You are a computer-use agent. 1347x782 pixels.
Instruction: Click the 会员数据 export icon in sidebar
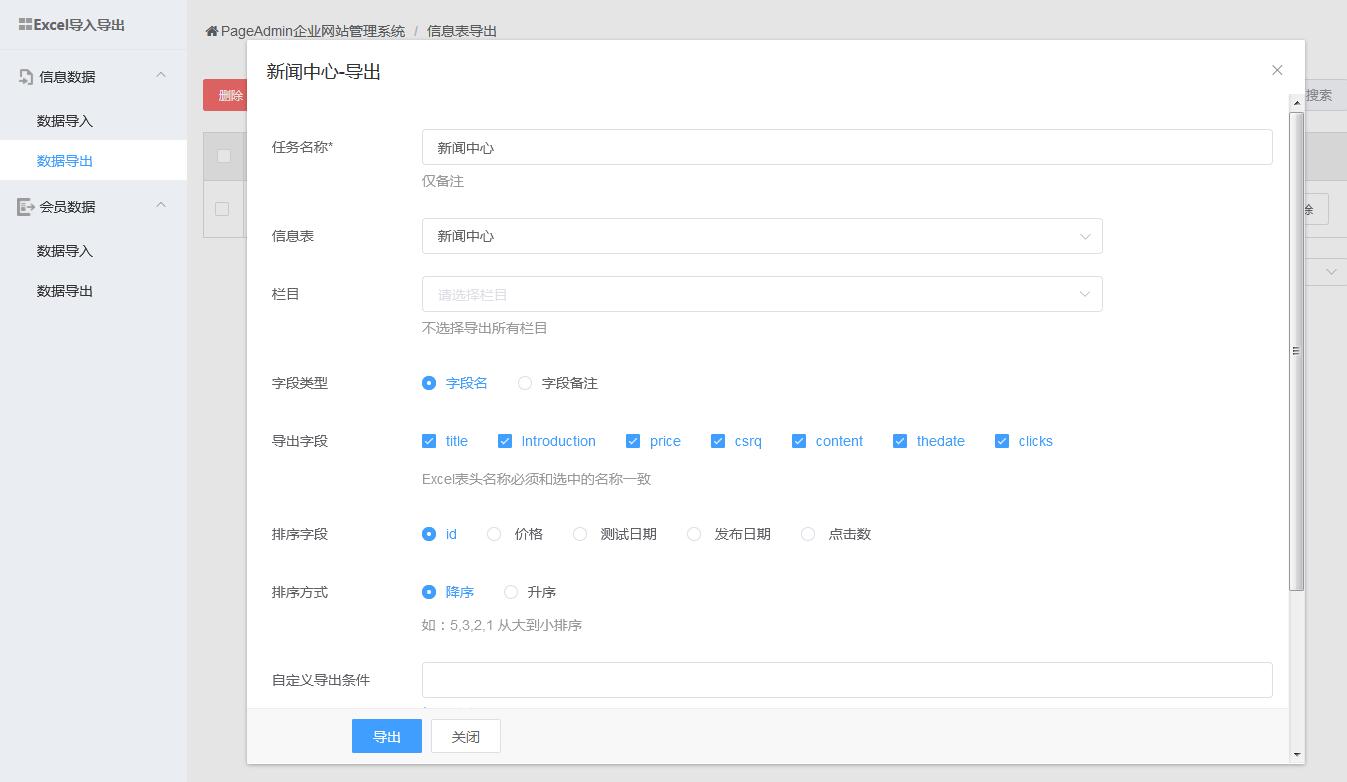(x=26, y=207)
